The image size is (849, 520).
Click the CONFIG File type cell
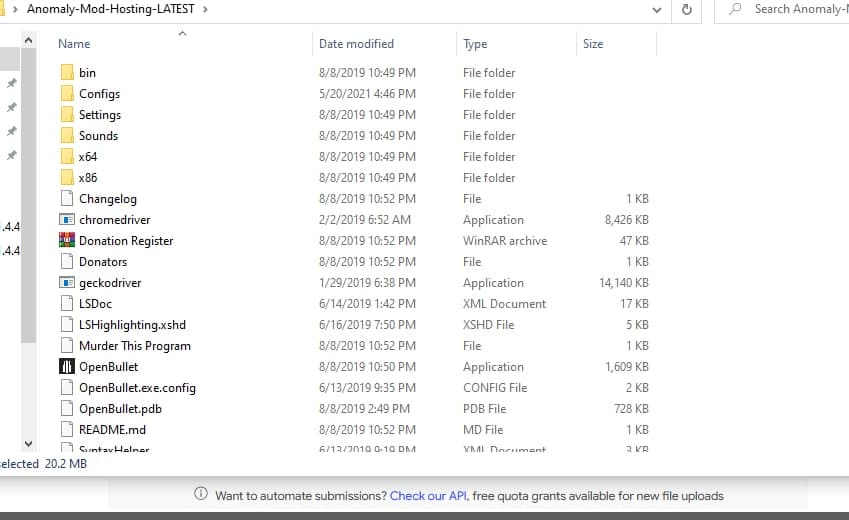point(495,388)
